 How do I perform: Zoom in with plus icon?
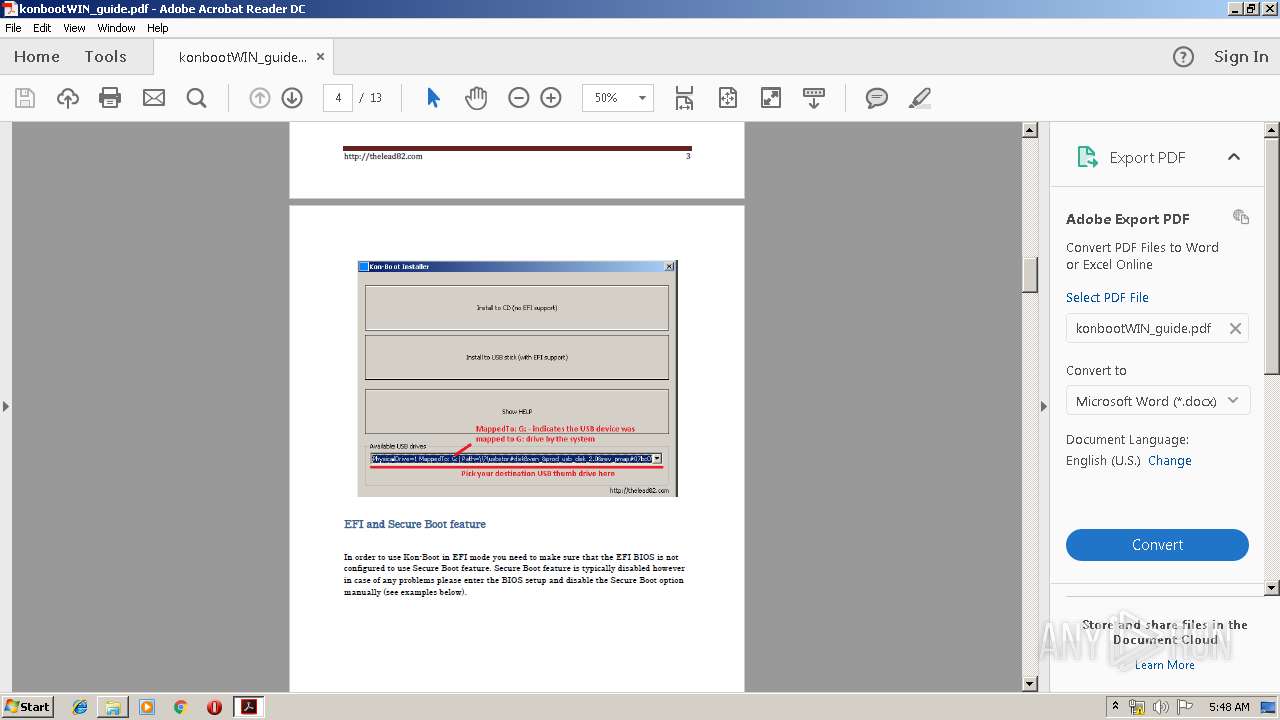pos(551,98)
